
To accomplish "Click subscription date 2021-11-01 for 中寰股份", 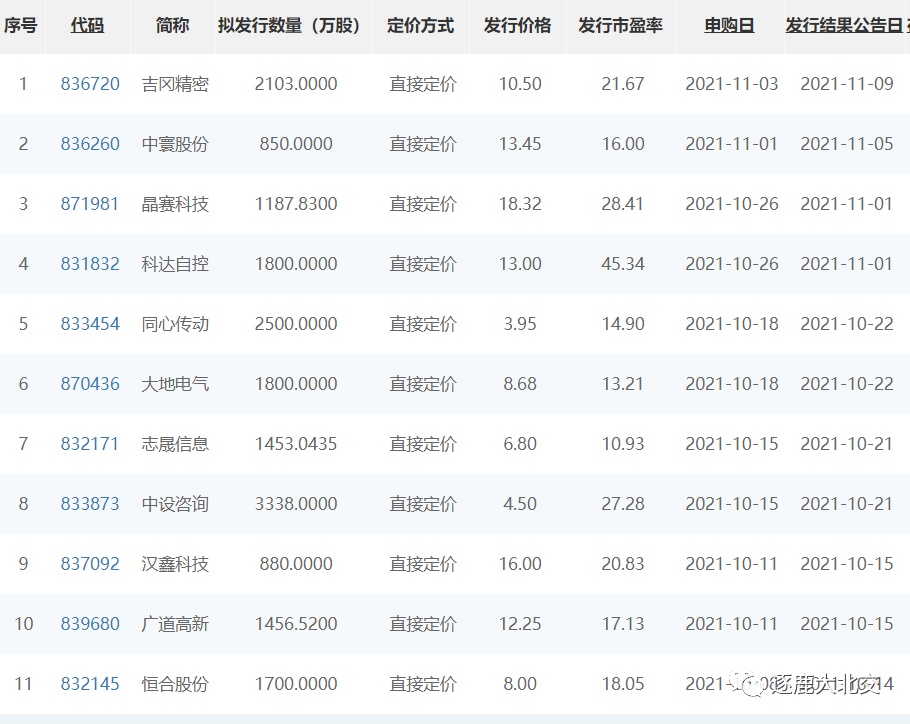I will 731,144.
